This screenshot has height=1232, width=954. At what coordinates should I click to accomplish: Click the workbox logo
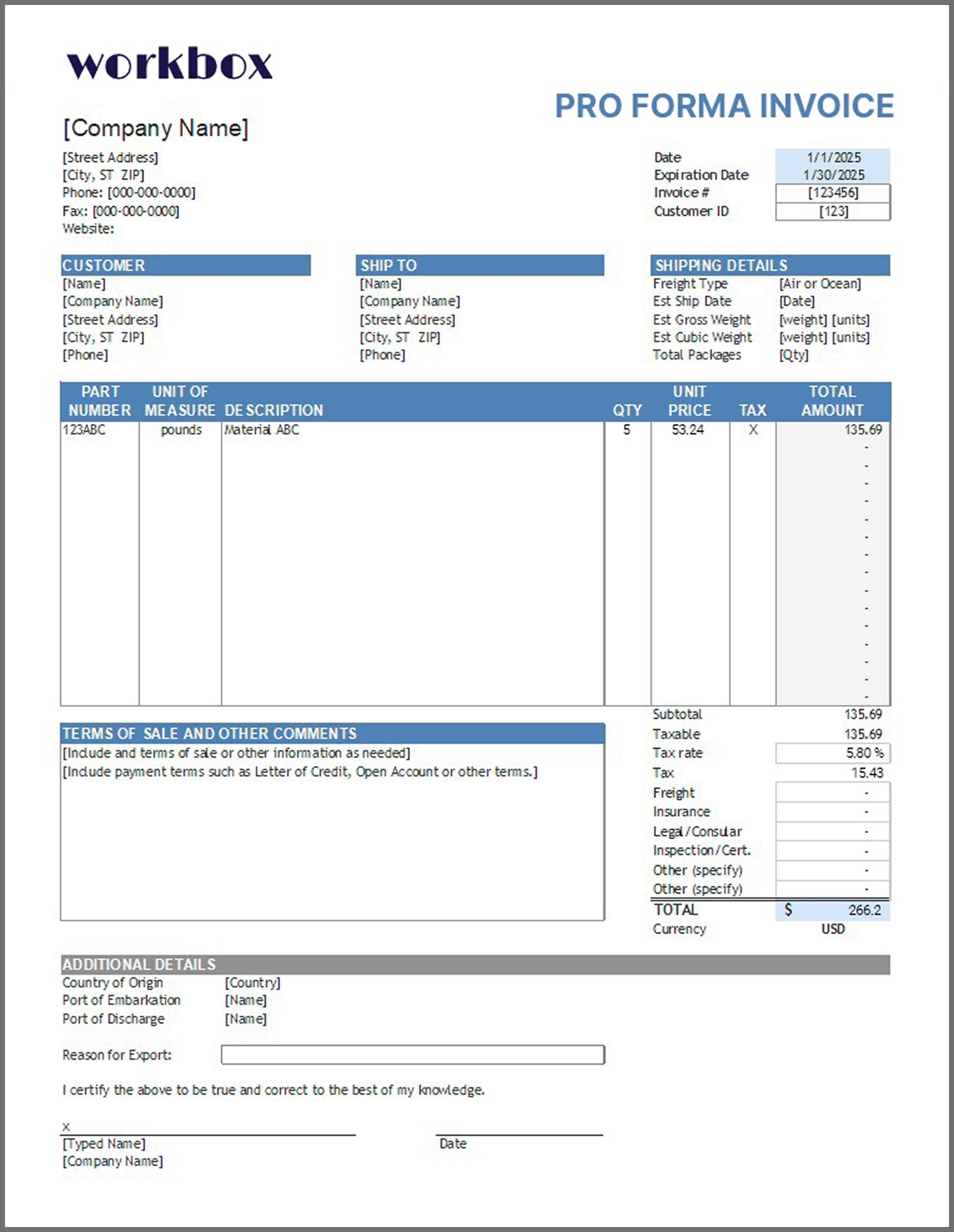click(x=169, y=64)
